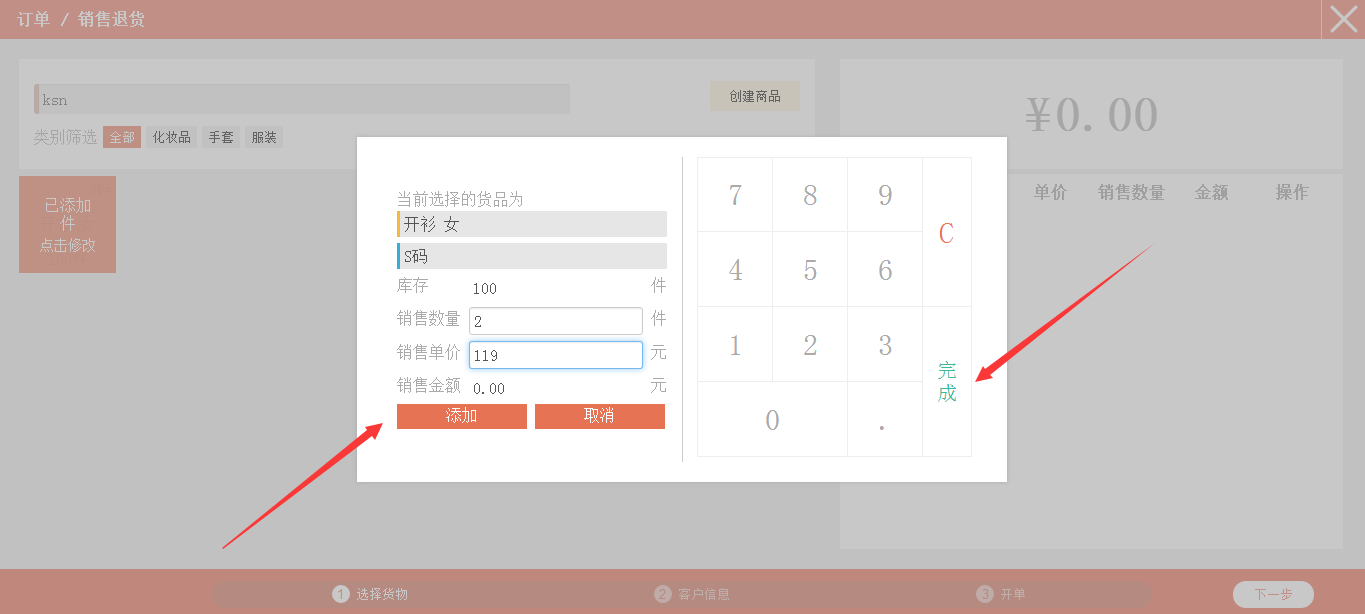Filter by 化妆品 category
The width and height of the screenshot is (1365, 614).
[172, 137]
